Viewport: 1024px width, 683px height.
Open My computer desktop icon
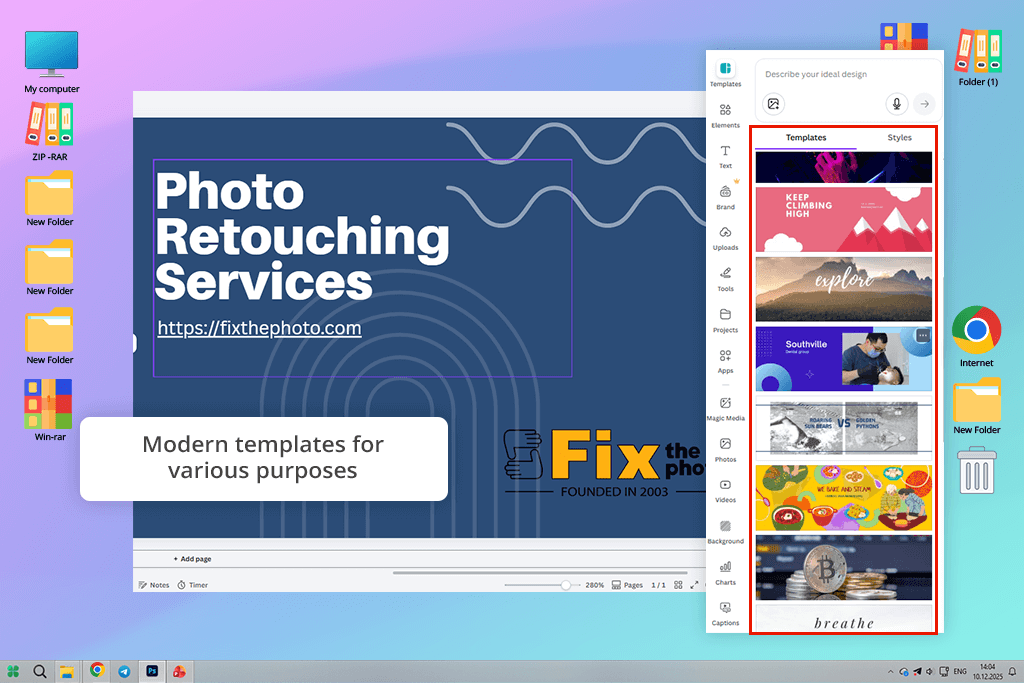coord(52,62)
